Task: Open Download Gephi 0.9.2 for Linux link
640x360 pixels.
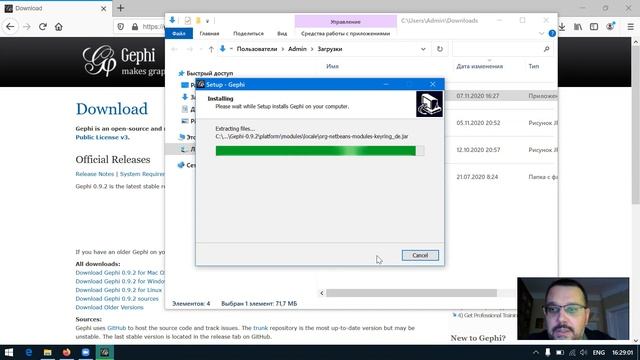Action: (x=118, y=290)
